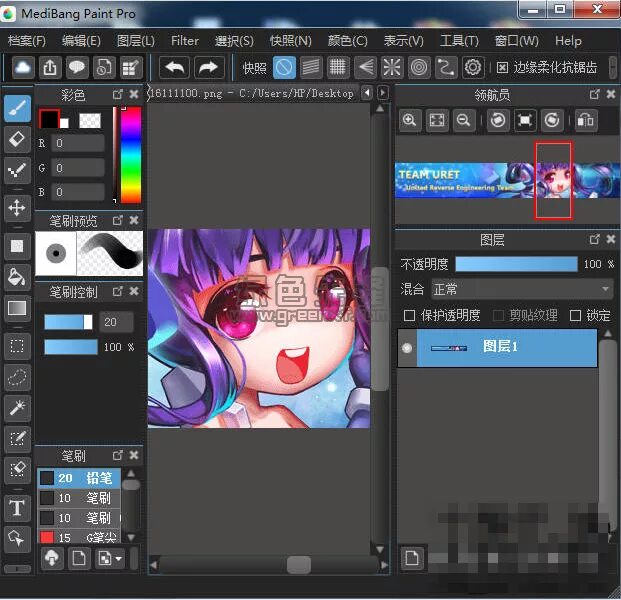621x600 pixels.
Task: Enable parallel lines snap
Action: (311, 68)
